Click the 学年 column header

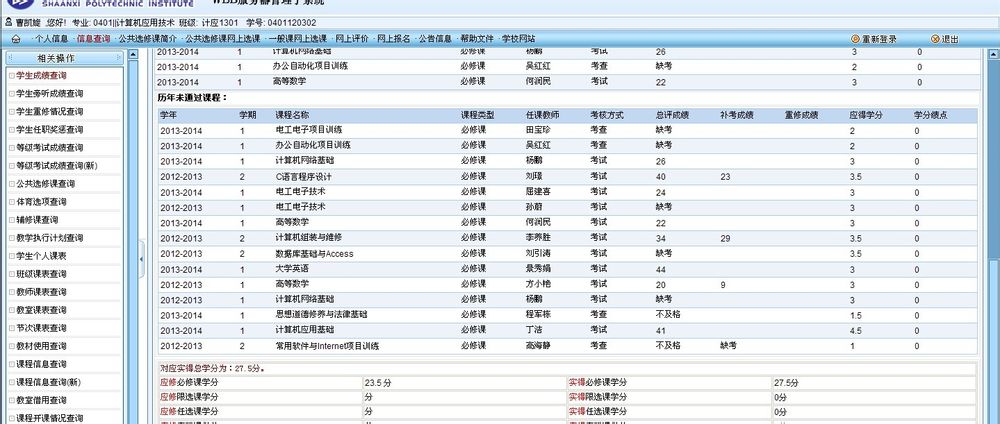click(168, 115)
